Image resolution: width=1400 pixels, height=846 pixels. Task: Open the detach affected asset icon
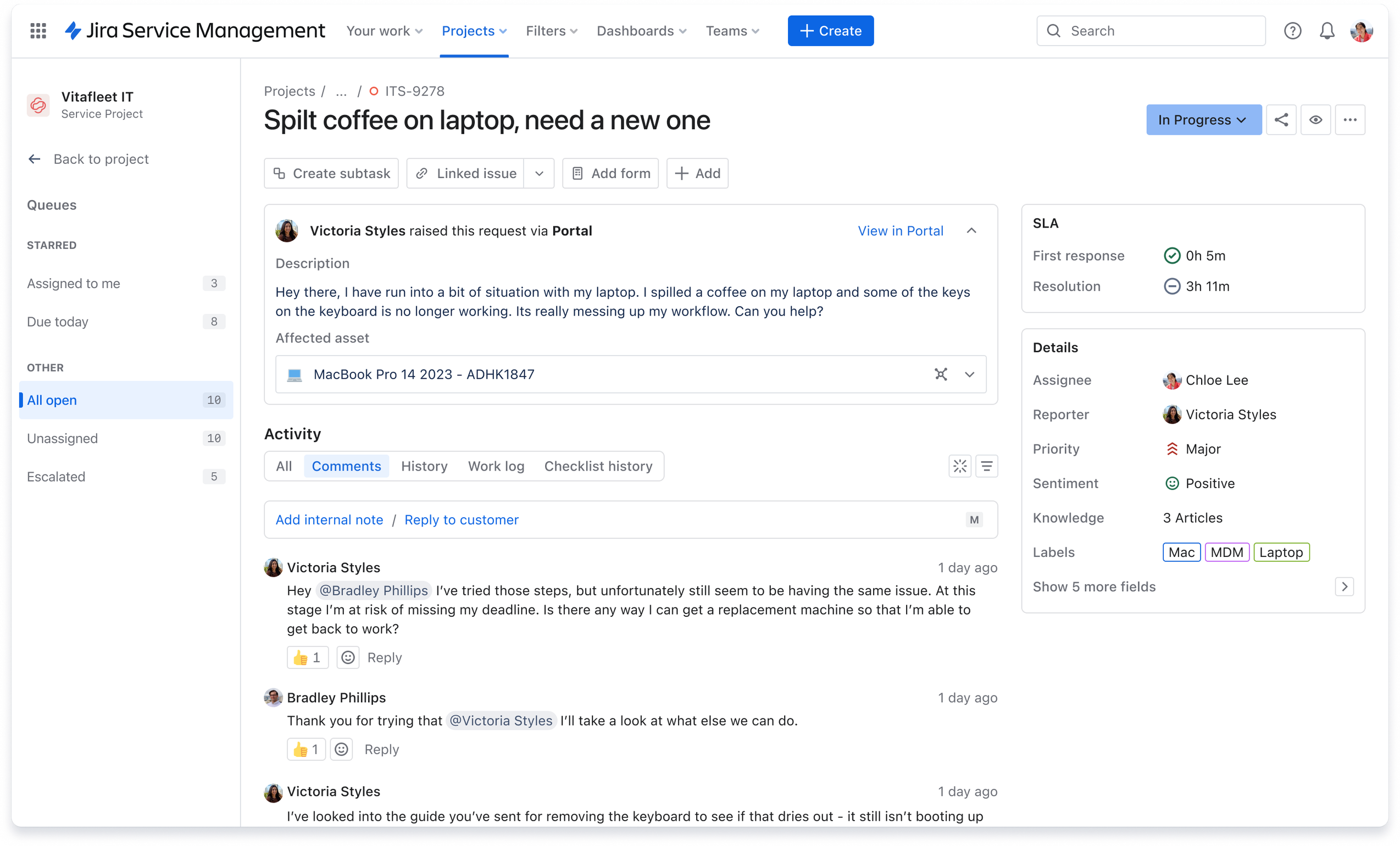pyautogui.click(x=941, y=374)
